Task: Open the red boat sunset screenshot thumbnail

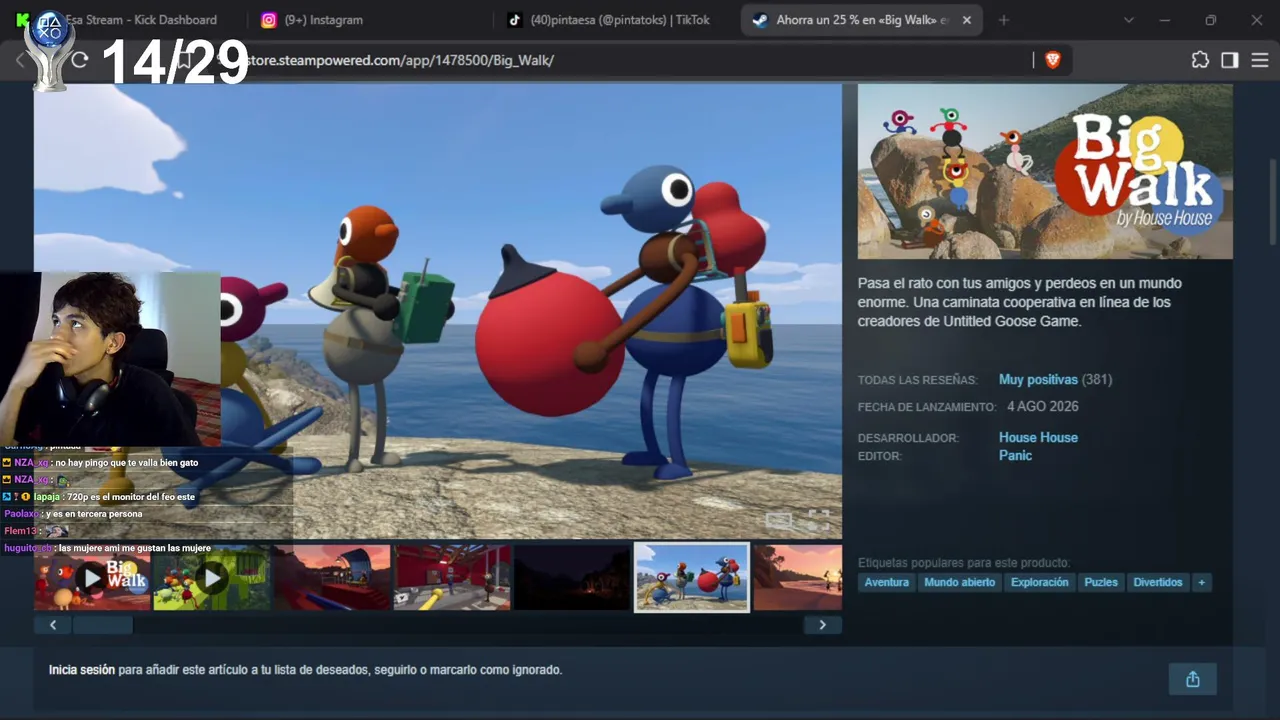Action: pyautogui.click(x=332, y=577)
